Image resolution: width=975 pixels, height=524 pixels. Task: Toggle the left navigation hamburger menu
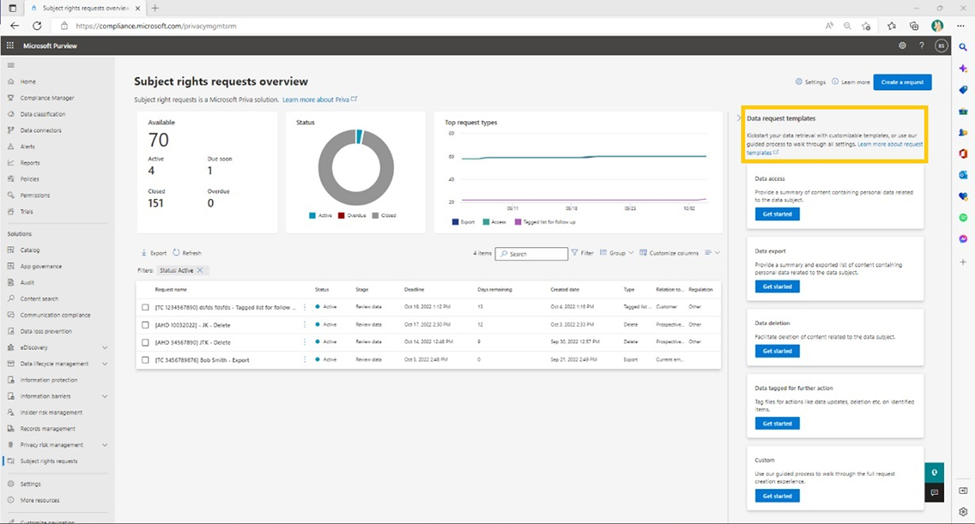coord(11,65)
